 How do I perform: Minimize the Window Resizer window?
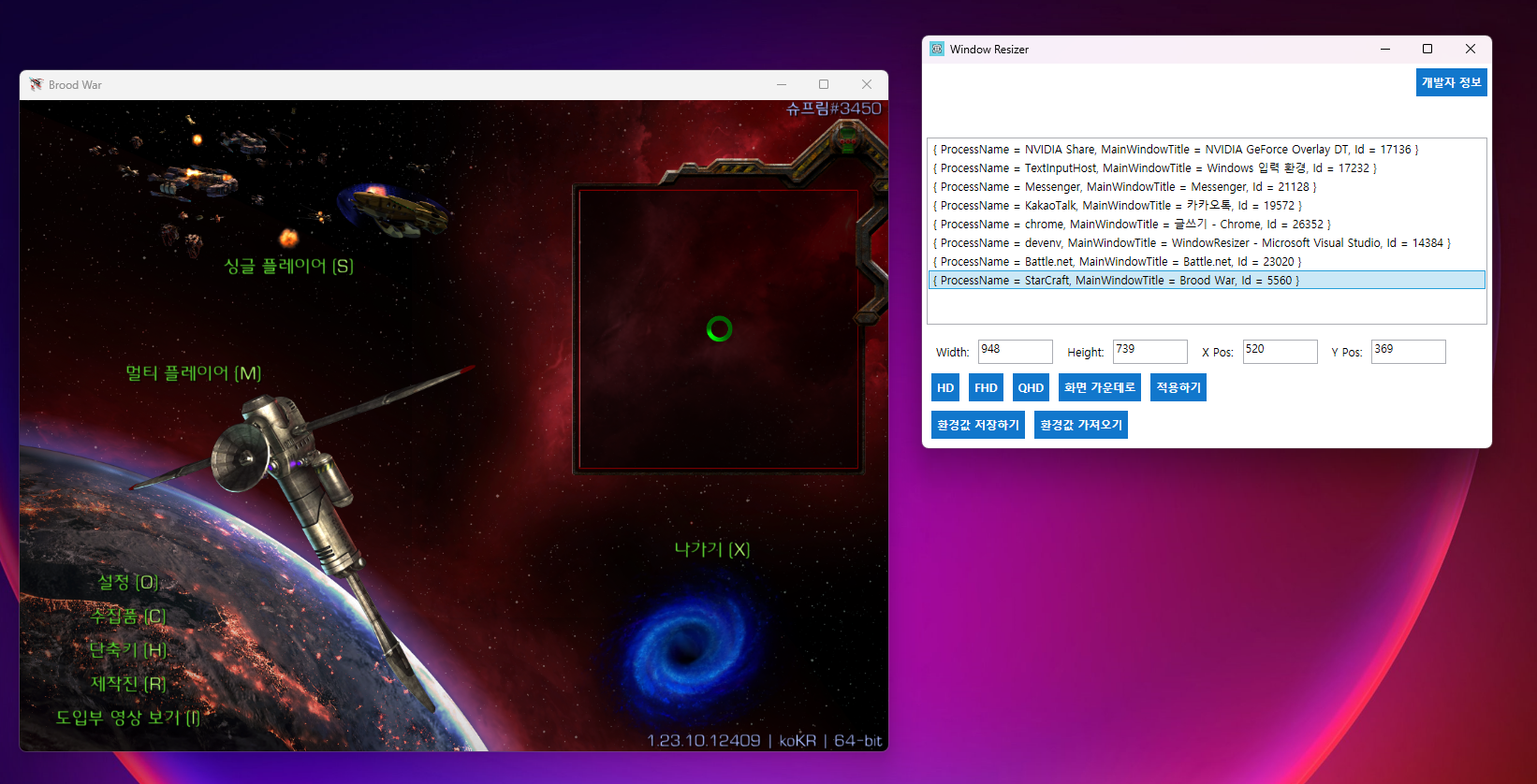point(1385,49)
